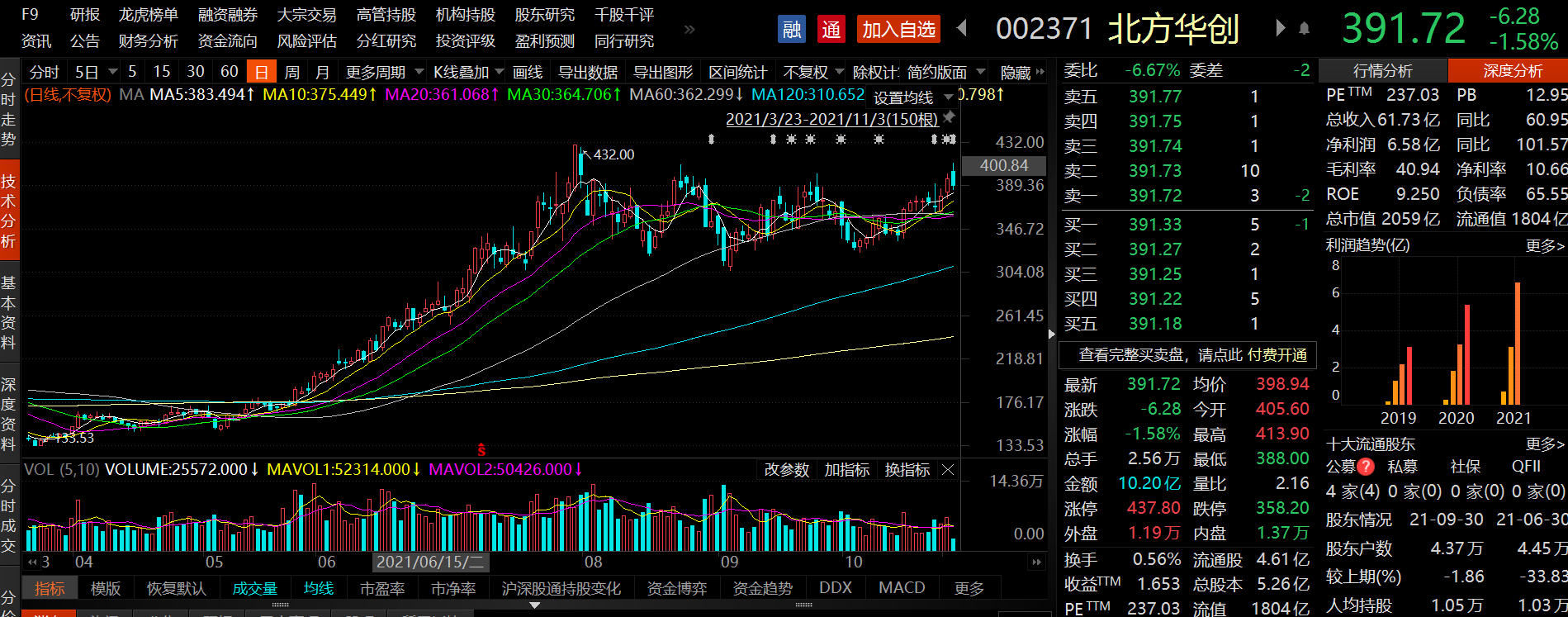Viewport: 1568px width, 617px height.
Task: Open 研报 research reports menu
Action: 85,15
